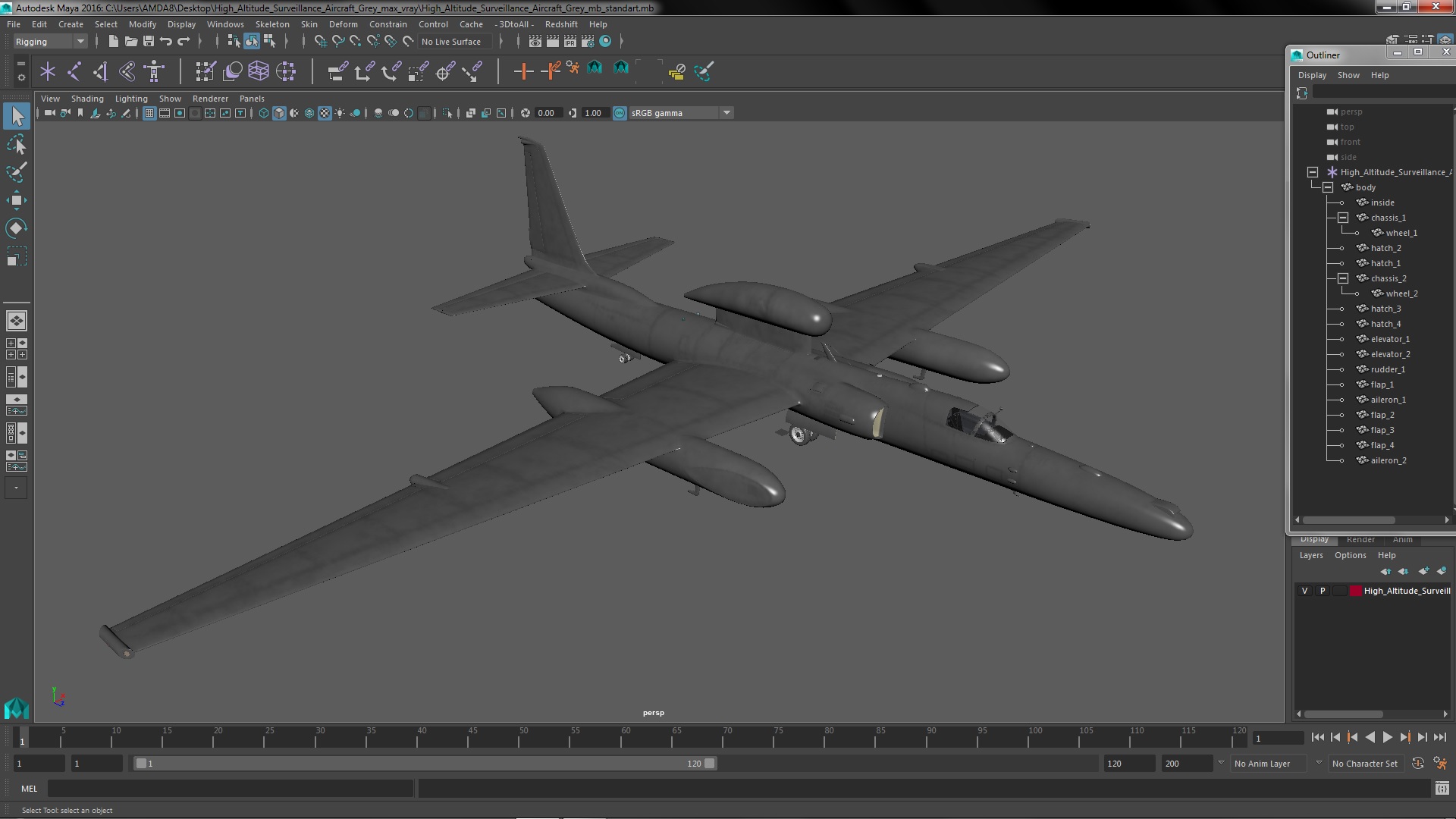The height and width of the screenshot is (819, 1456).
Task: Click the Create new layer icon
Action: [x=1423, y=571]
